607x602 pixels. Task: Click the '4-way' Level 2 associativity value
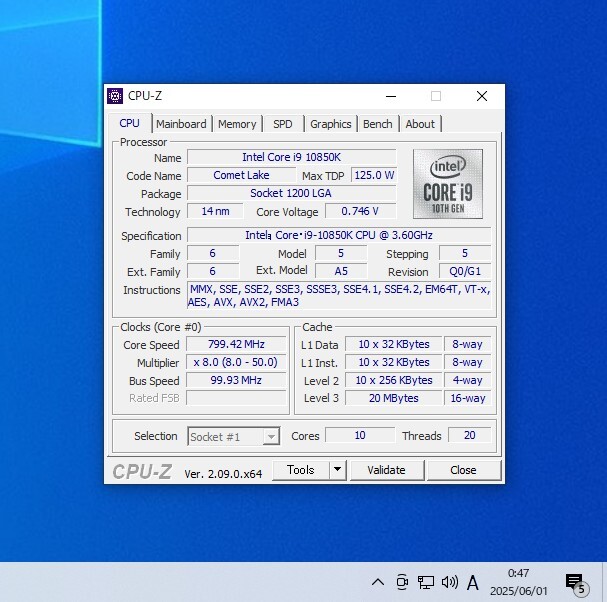coord(468,380)
